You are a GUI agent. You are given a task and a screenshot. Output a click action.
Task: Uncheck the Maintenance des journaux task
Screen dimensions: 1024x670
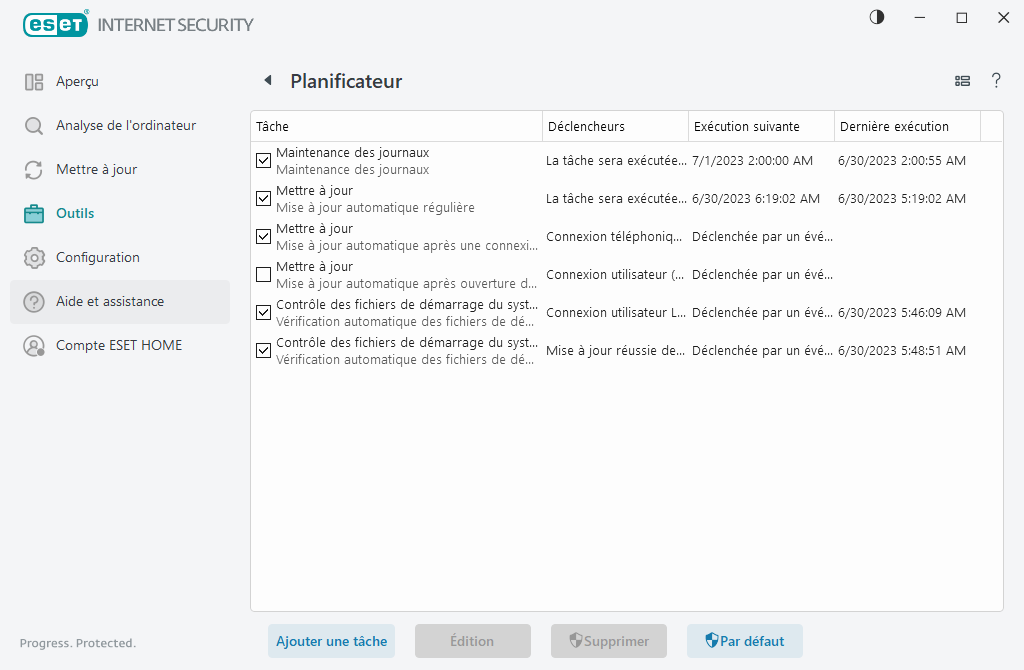coord(263,160)
